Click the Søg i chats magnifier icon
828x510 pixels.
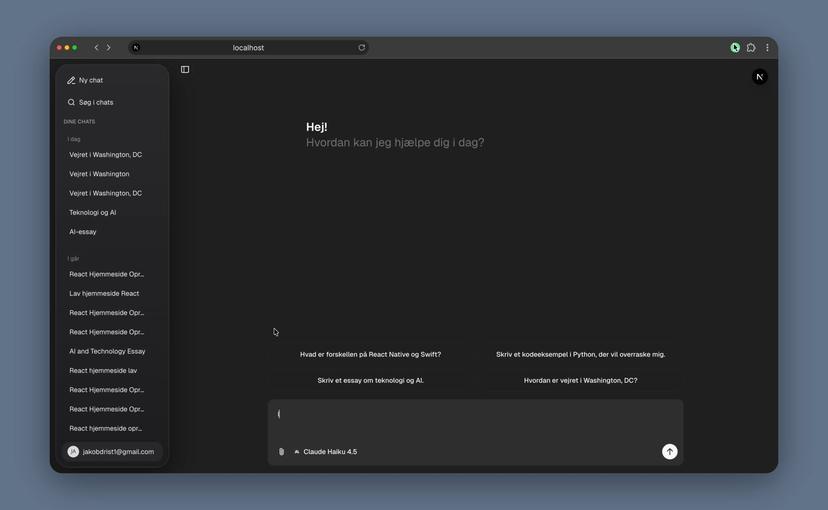tap(71, 102)
